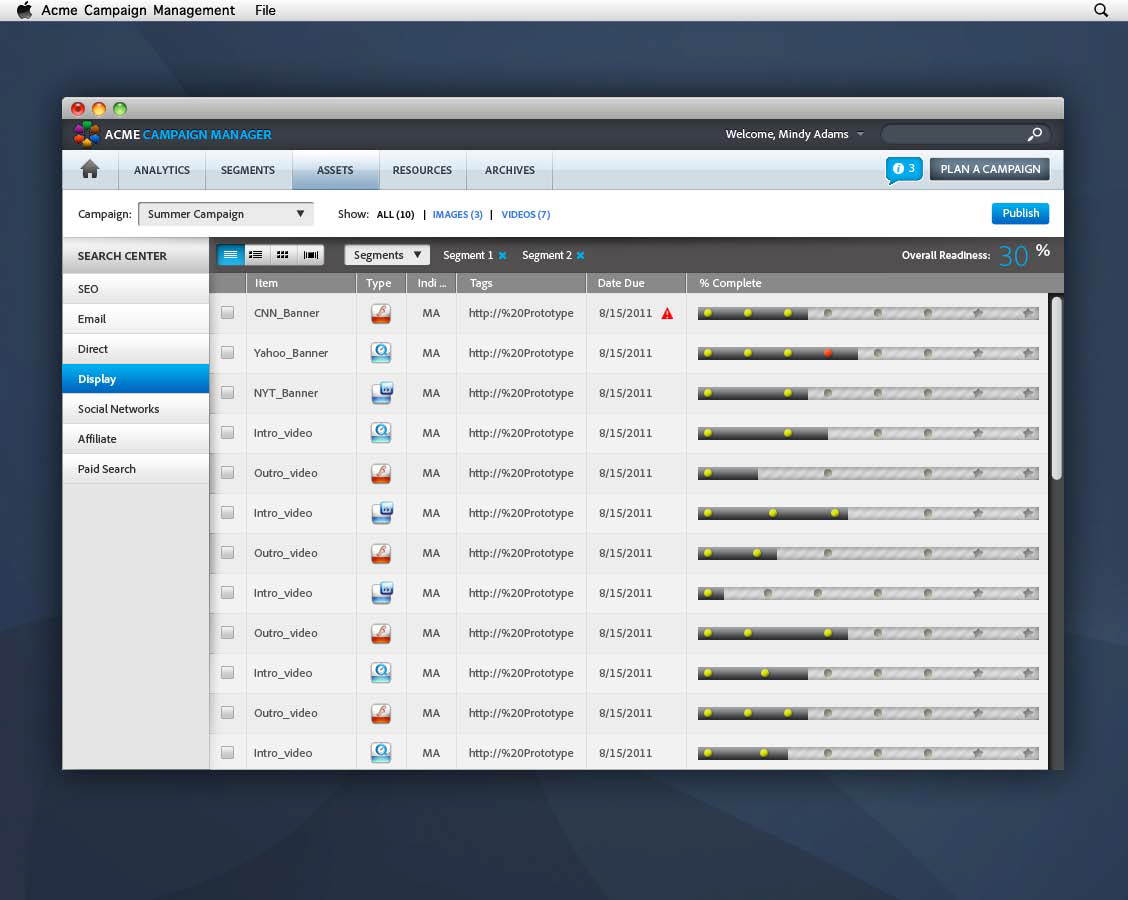Open the Segments tab
This screenshot has height=900, width=1128.
[248, 170]
